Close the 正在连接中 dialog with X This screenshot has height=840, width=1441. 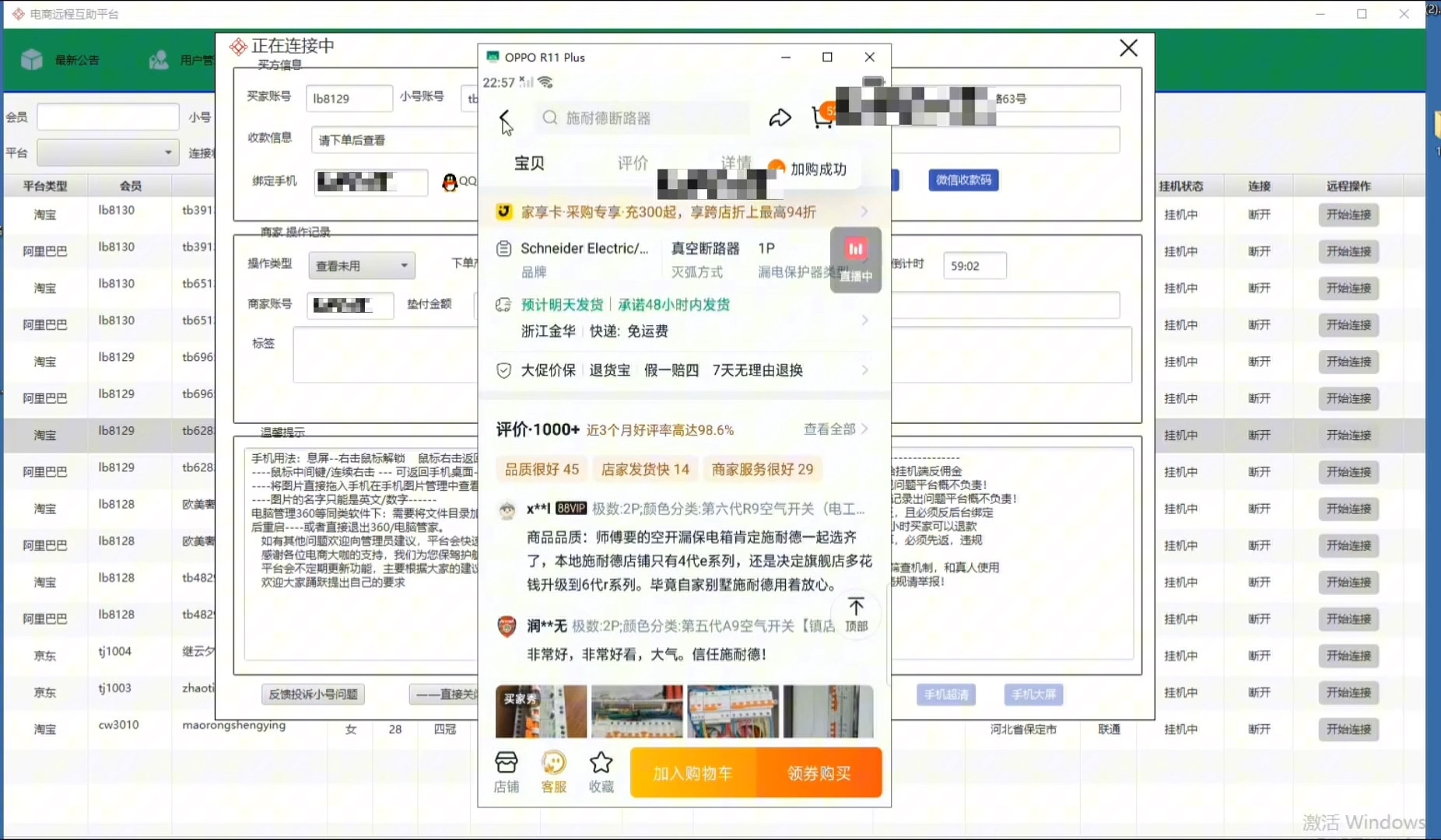click(x=1129, y=48)
